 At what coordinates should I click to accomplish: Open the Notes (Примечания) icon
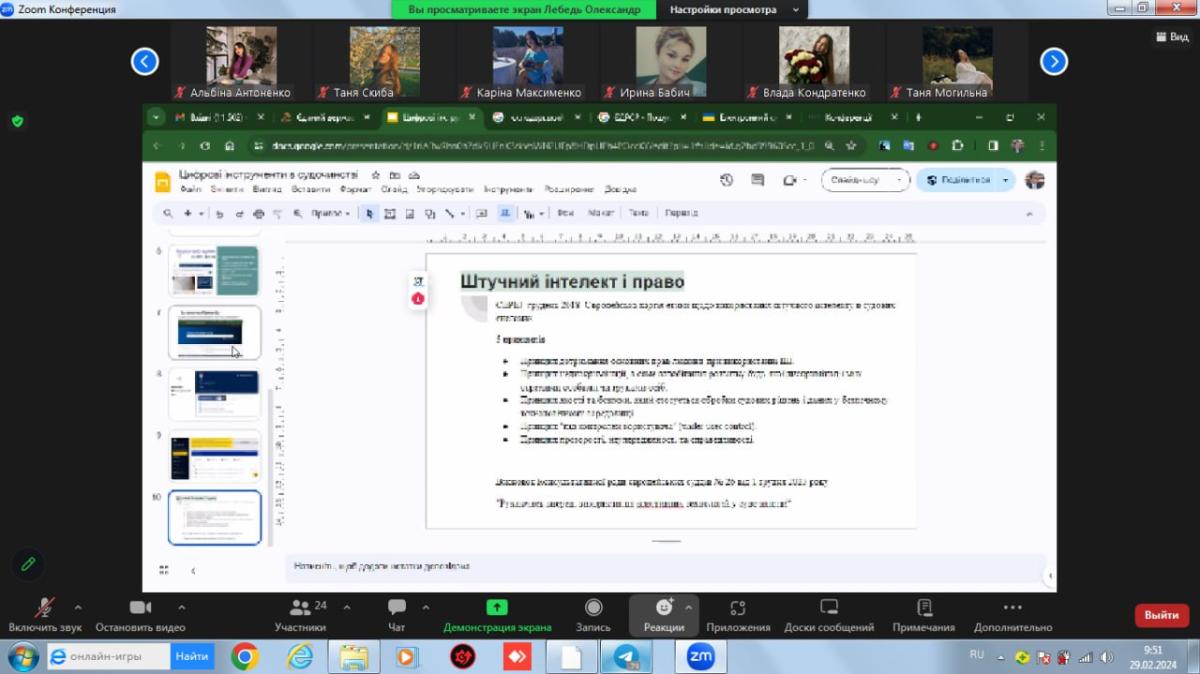point(924,608)
